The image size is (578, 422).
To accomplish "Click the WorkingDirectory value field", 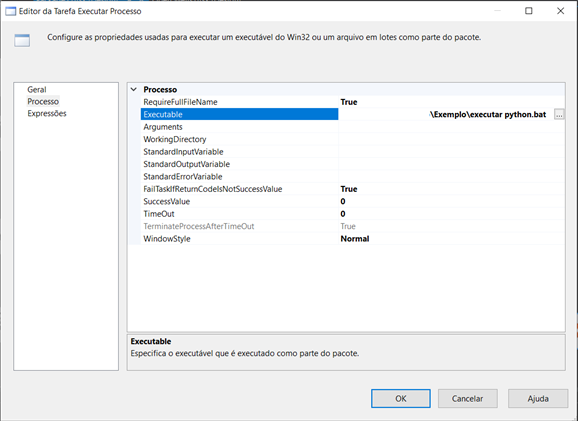I will 452,140.
